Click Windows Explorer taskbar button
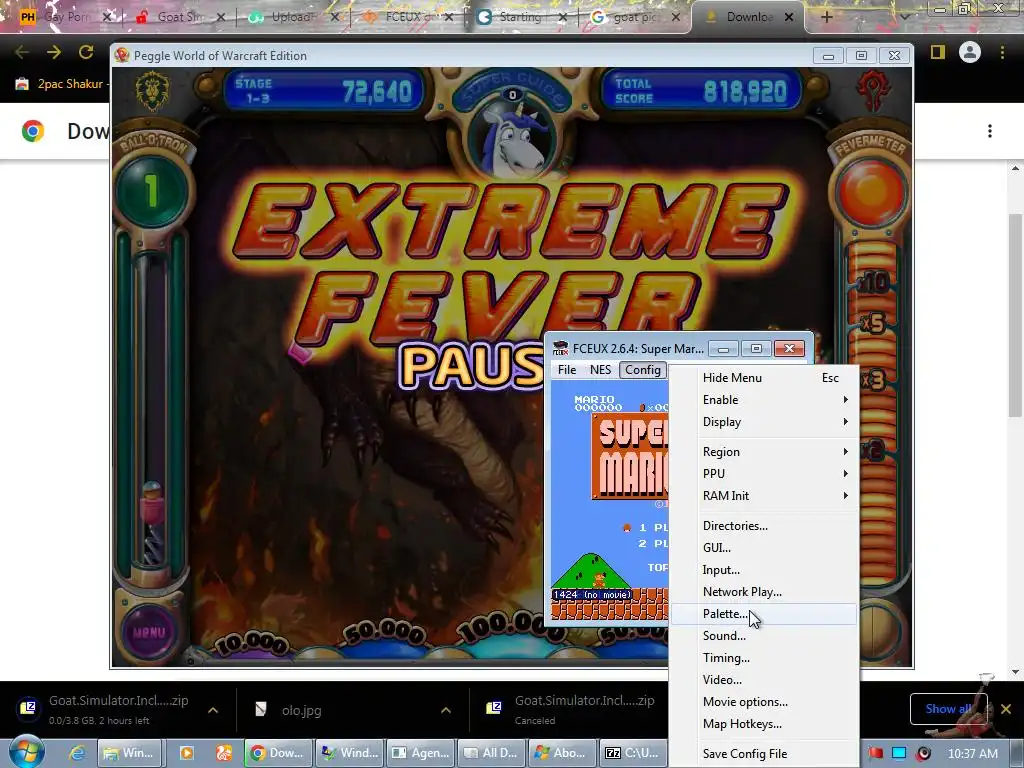The height and width of the screenshot is (768, 1024). pyautogui.click(x=128, y=753)
